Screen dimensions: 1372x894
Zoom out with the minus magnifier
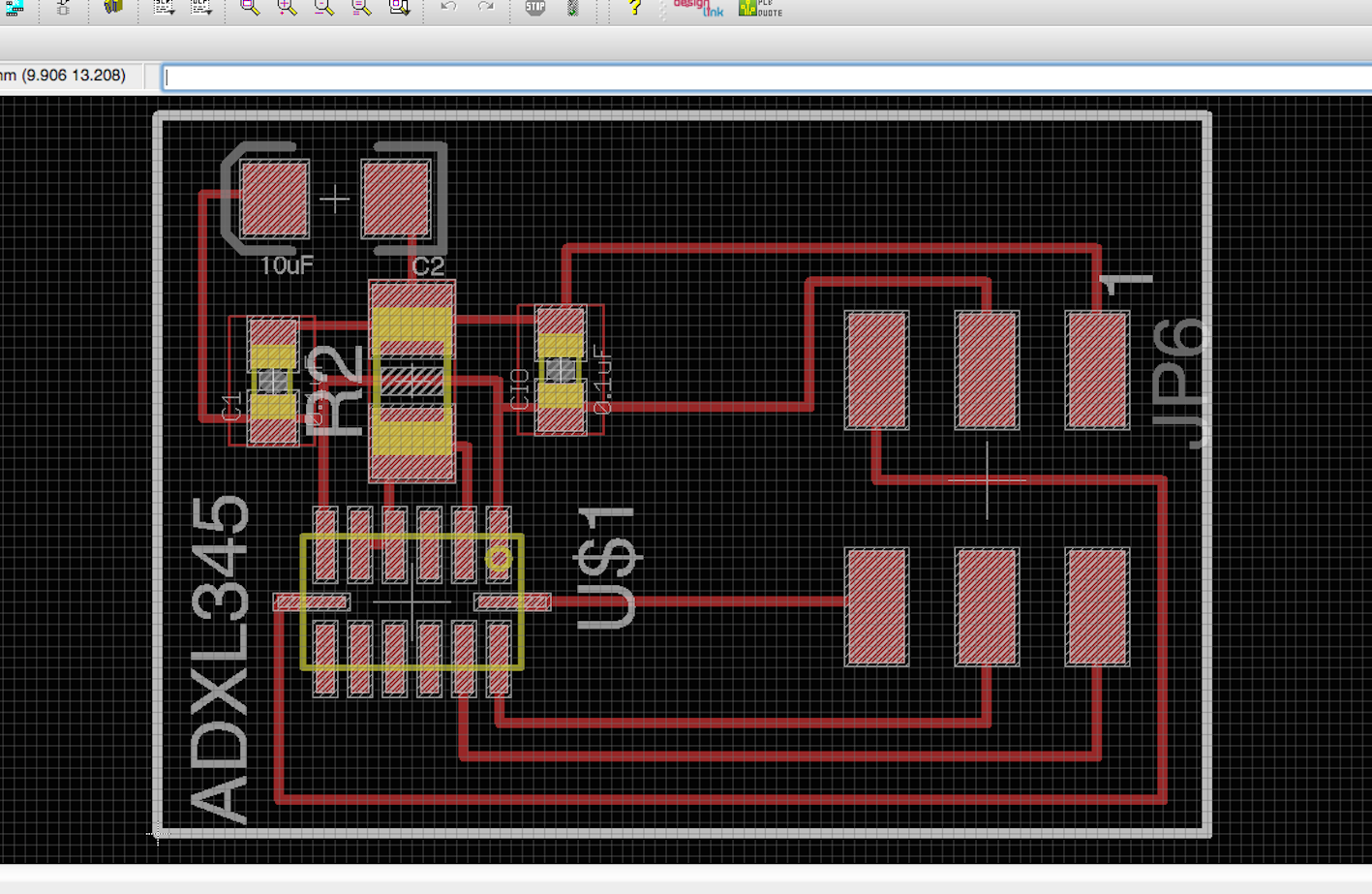pyautogui.click(x=323, y=8)
